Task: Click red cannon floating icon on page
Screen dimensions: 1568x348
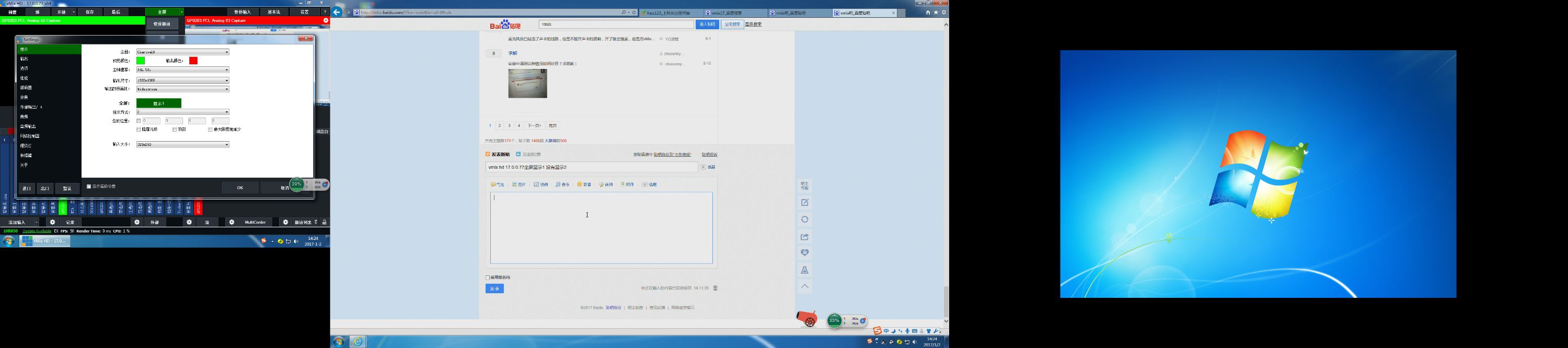Action: pos(807,319)
